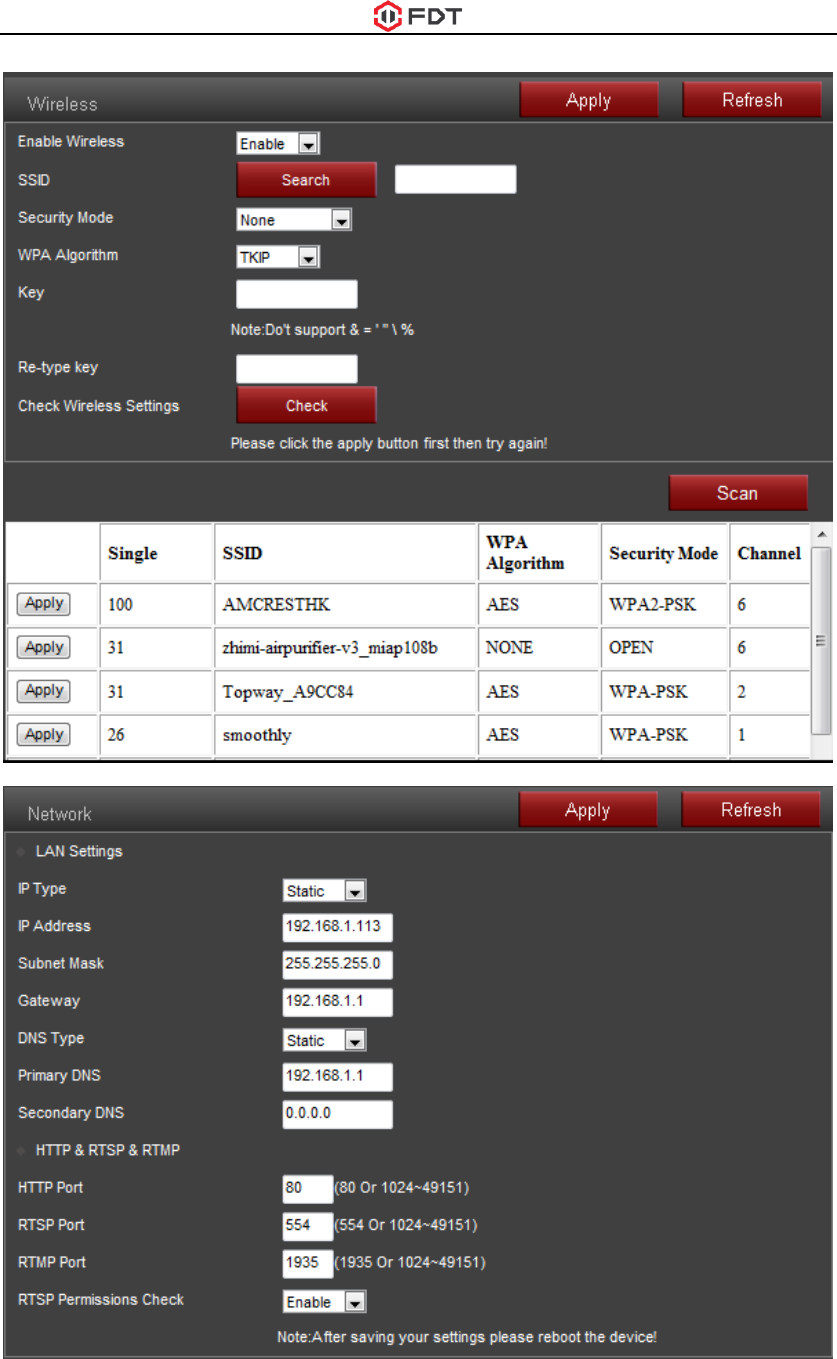Click the WPA2-PSK security mode cell
The height and width of the screenshot is (1359, 837).
click(664, 605)
